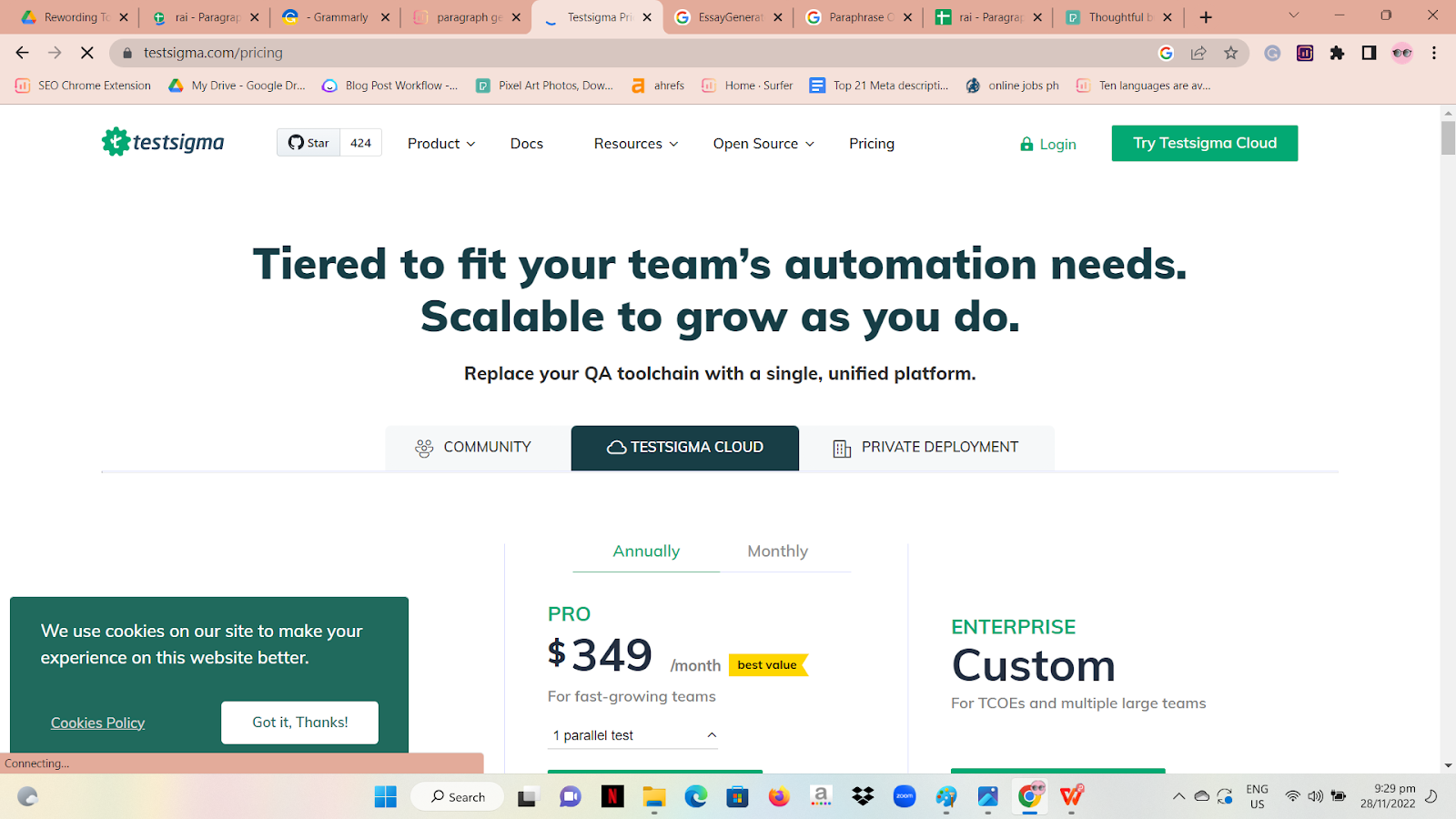The width and height of the screenshot is (1456, 819).
Task: Open SEO Chrome Extension bookmark
Action: [83, 86]
